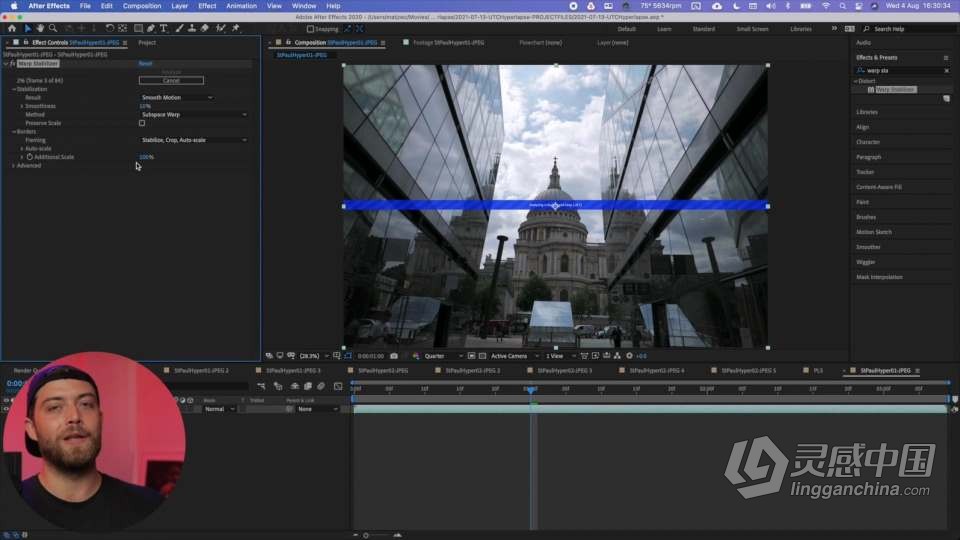Open composition flowchart icon in viewer bar
Viewport: 960px width, 540px height.
[617, 356]
